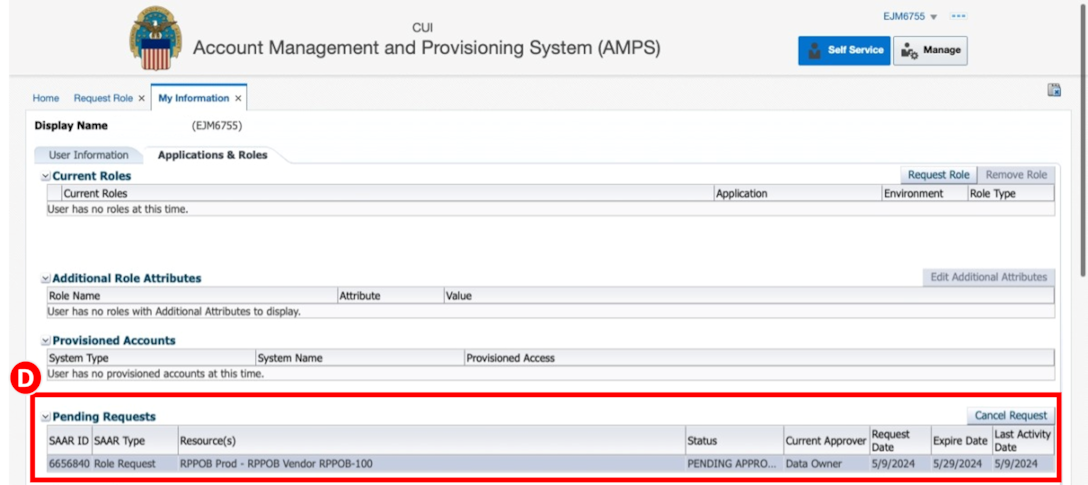Collapse the Provisioned Accounts section
This screenshot has height=485, width=1088.
pyautogui.click(x=46, y=341)
